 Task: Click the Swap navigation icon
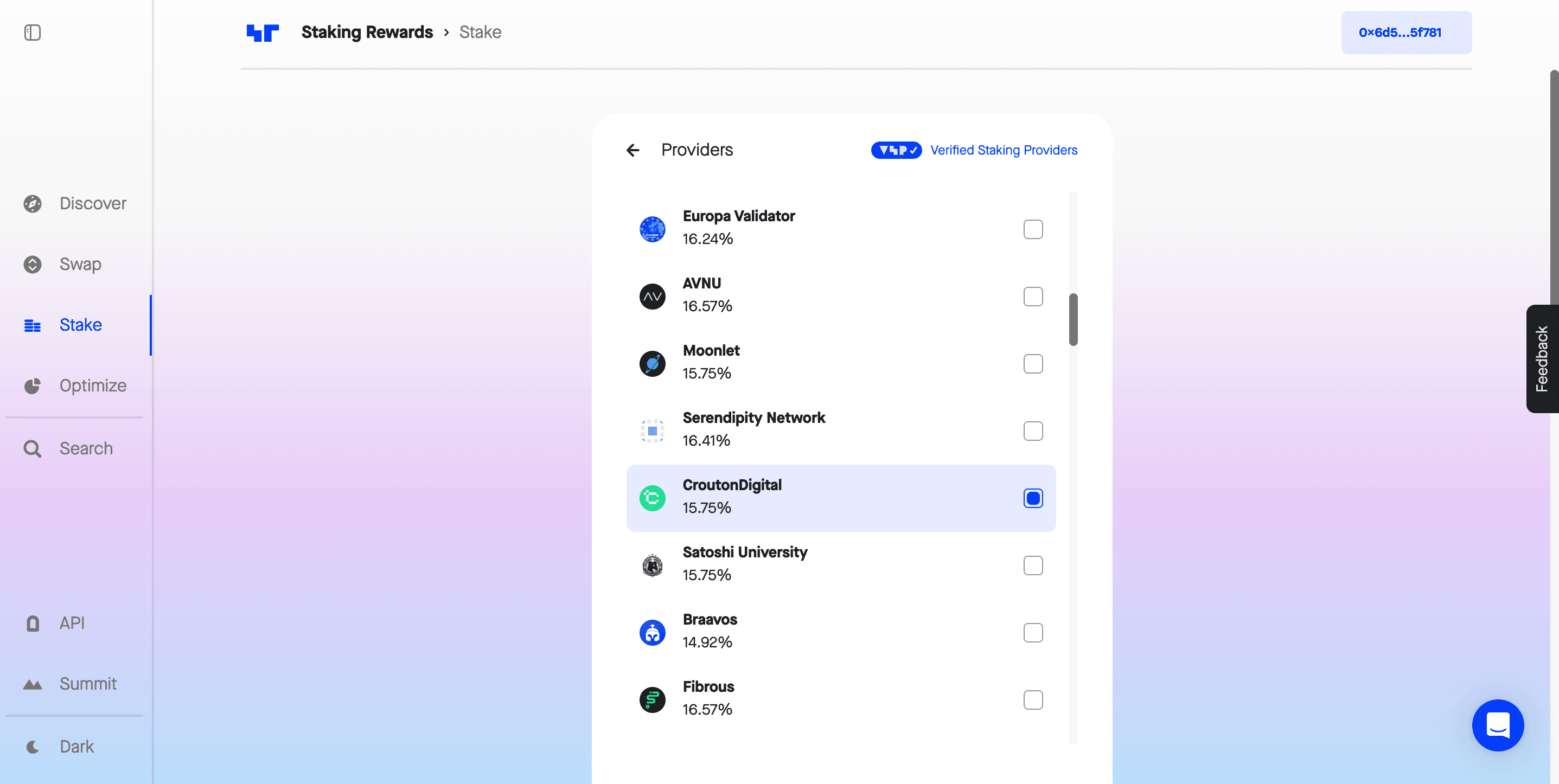[33, 263]
